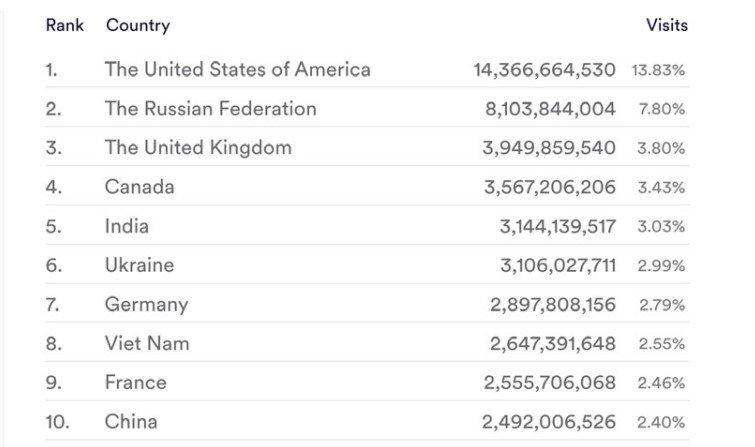Viewport: 755px width, 447px height.
Task: Click the 13.83% percentage figure
Action: 658,70
